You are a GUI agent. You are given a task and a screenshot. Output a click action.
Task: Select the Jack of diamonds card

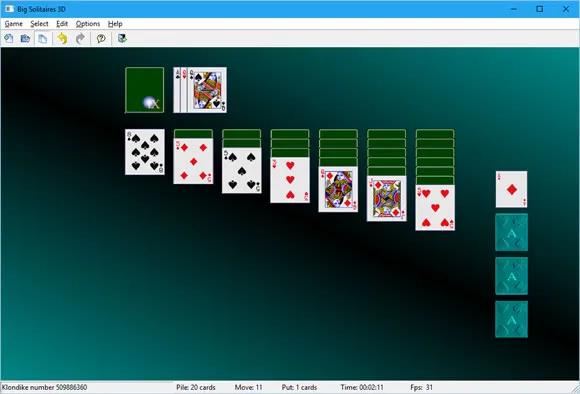[387, 198]
